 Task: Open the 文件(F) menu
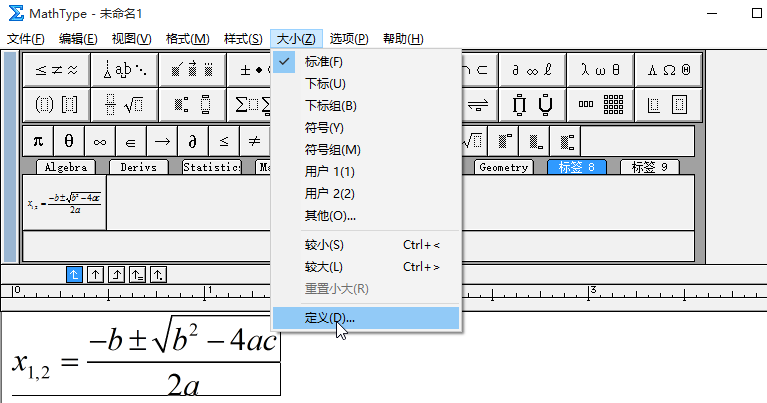click(26, 39)
